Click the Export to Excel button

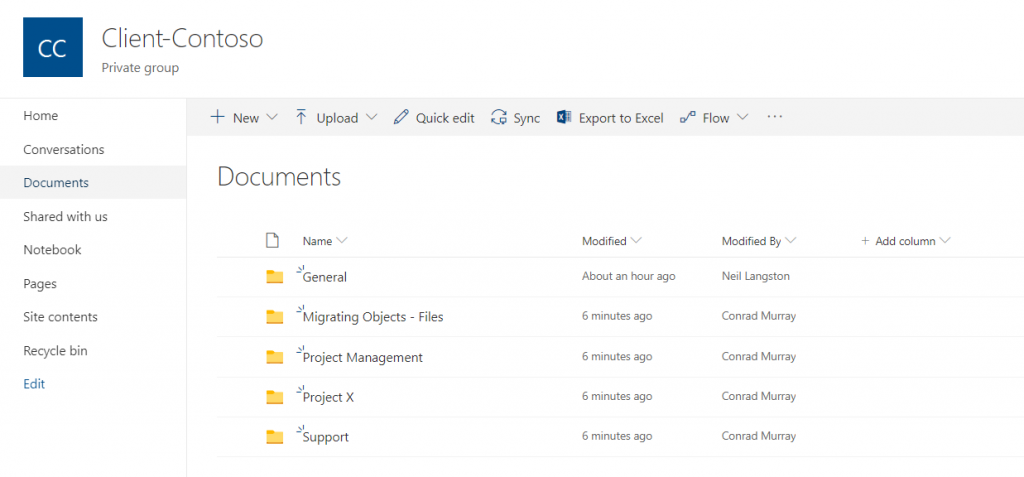pyautogui.click(x=610, y=118)
